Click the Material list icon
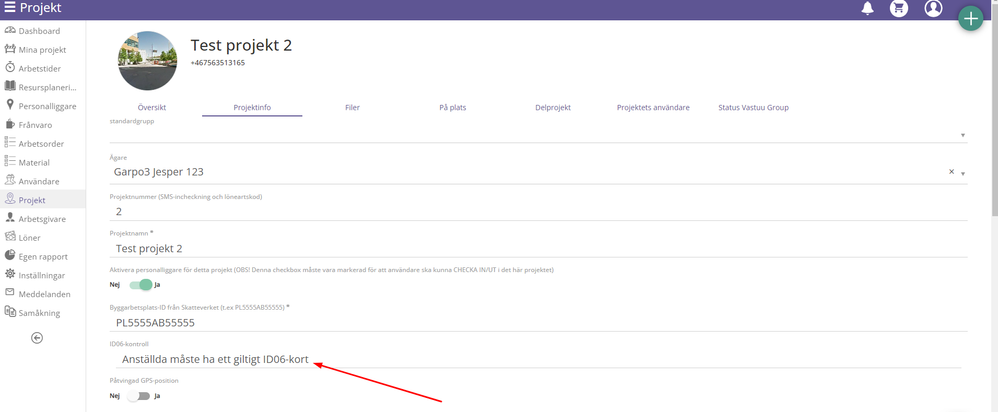The image size is (998, 412). (10, 162)
